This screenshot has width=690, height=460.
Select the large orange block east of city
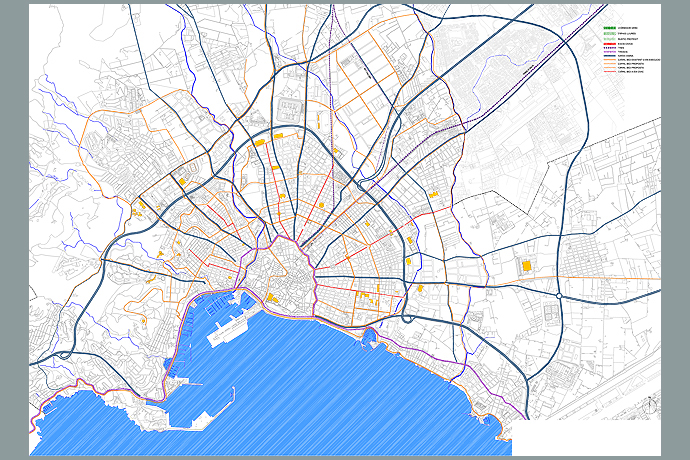[525, 266]
